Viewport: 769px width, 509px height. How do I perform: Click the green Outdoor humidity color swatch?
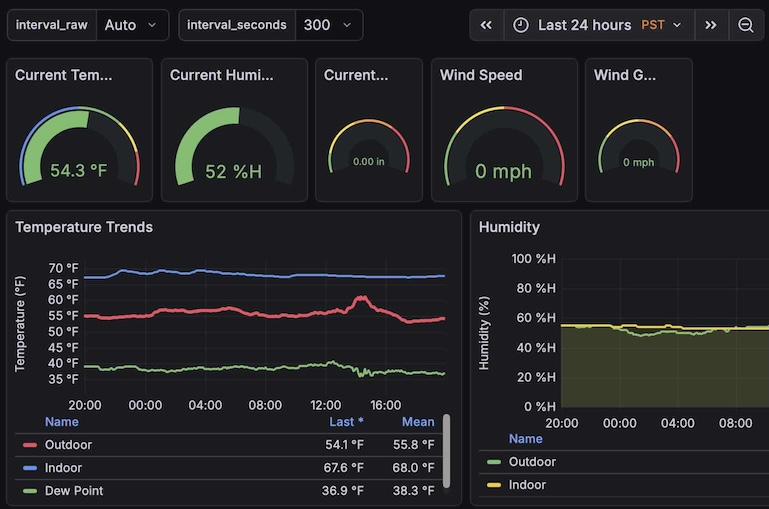click(x=494, y=462)
